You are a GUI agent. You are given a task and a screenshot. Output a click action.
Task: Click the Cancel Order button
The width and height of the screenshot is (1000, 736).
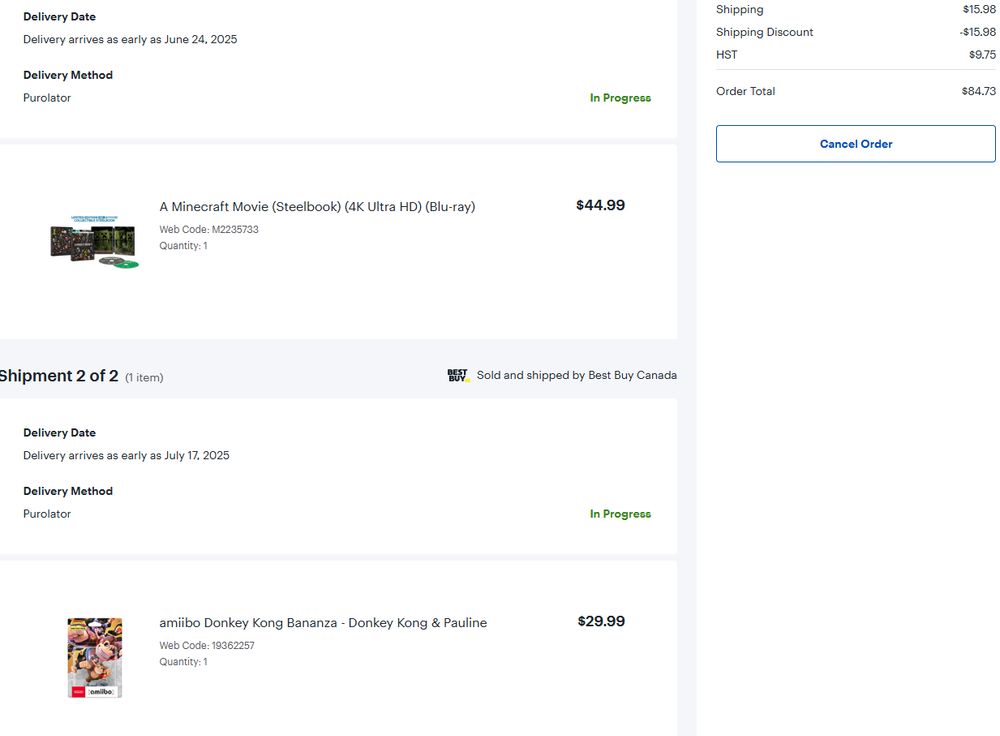pos(856,144)
